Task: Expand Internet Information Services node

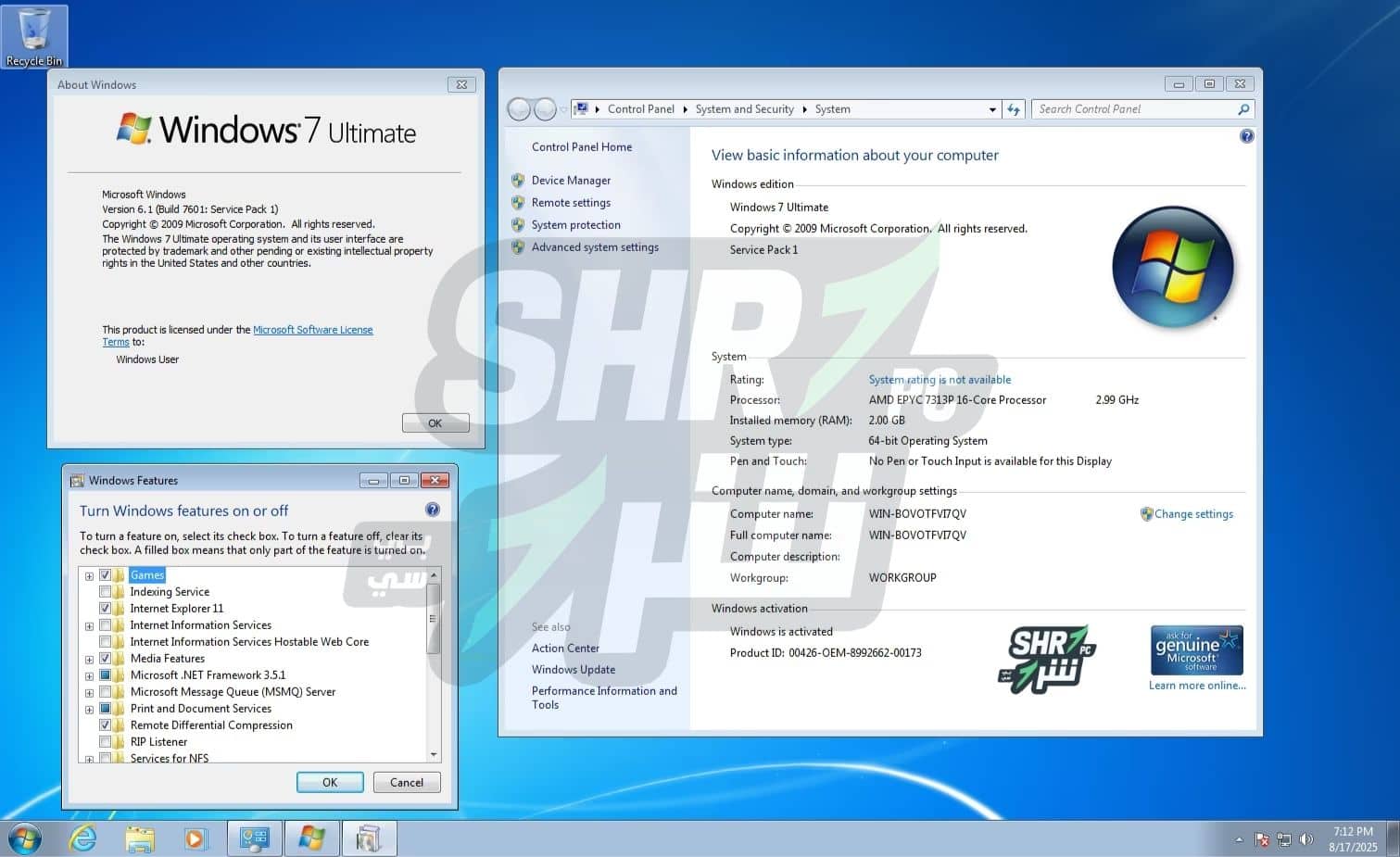Action: coord(89,626)
